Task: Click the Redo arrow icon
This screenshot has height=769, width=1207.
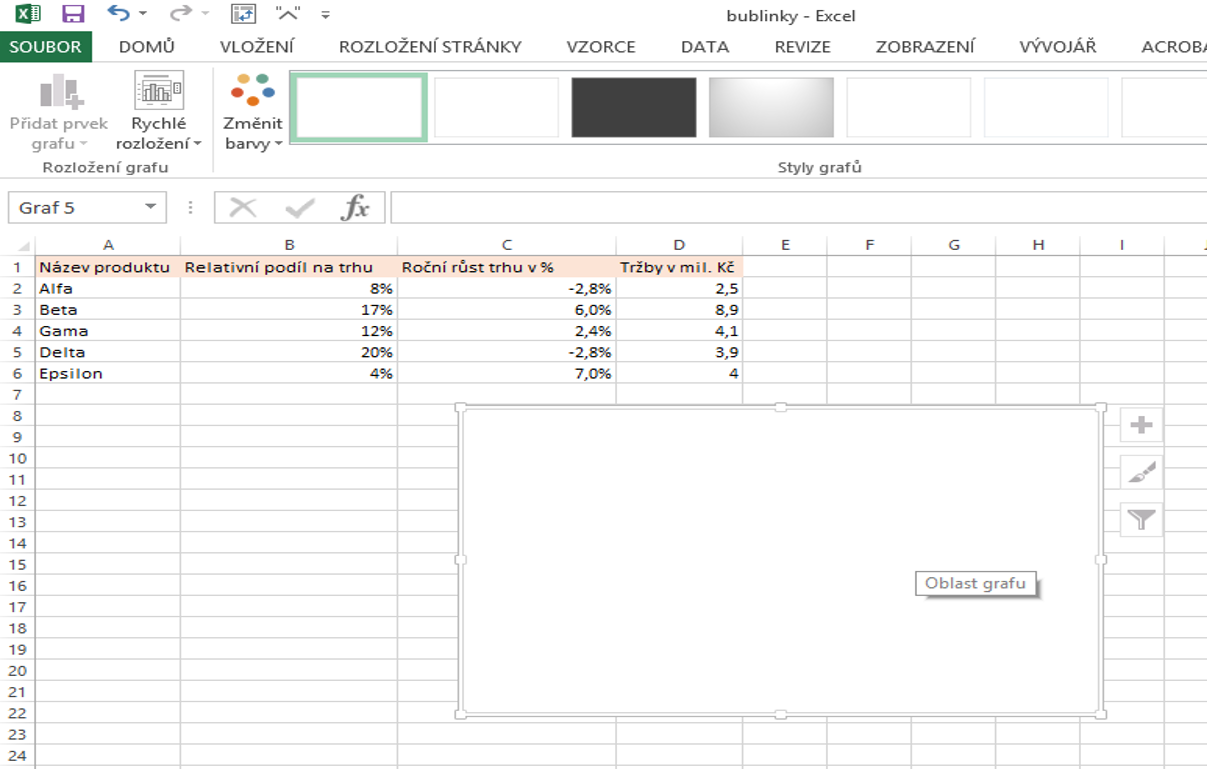Action: [180, 14]
